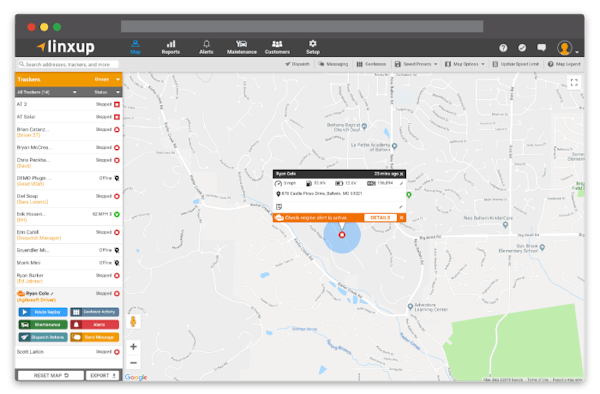
Task: Expand the Status sort dropdown
Action: pyautogui.click(x=107, y=92)
